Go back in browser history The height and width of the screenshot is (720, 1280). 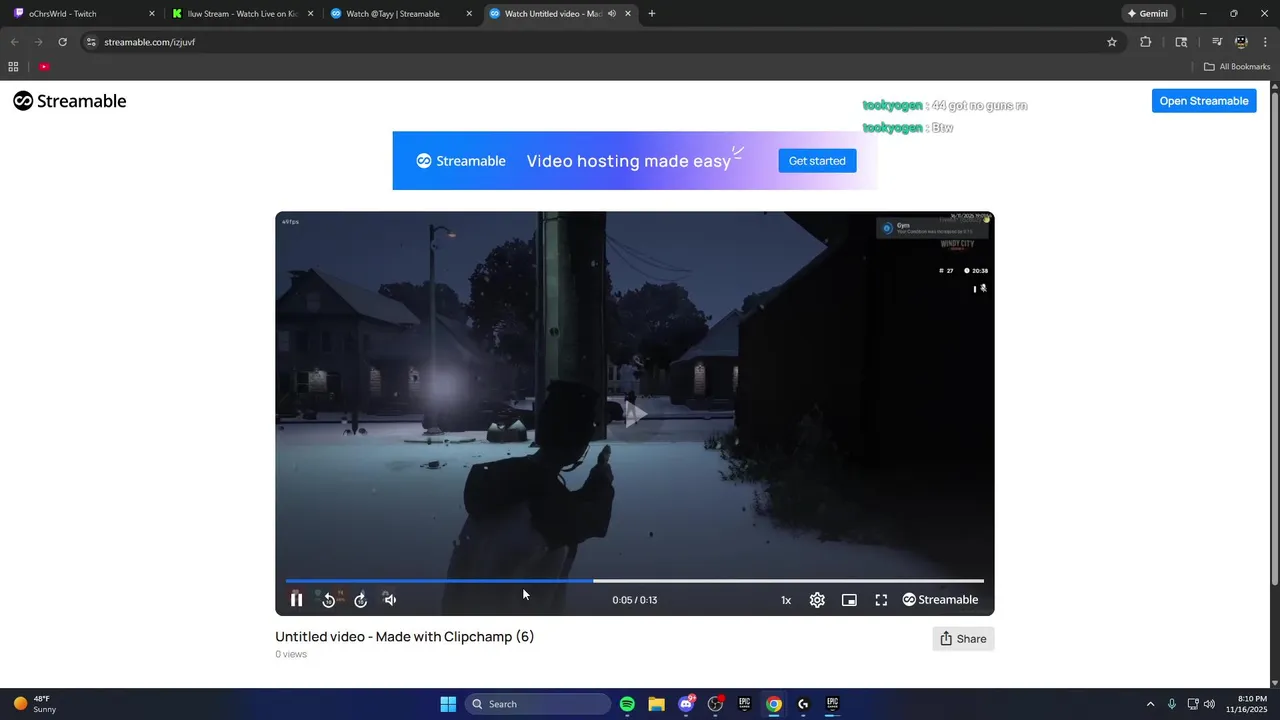pyautogui.click(x=14, y=42)
